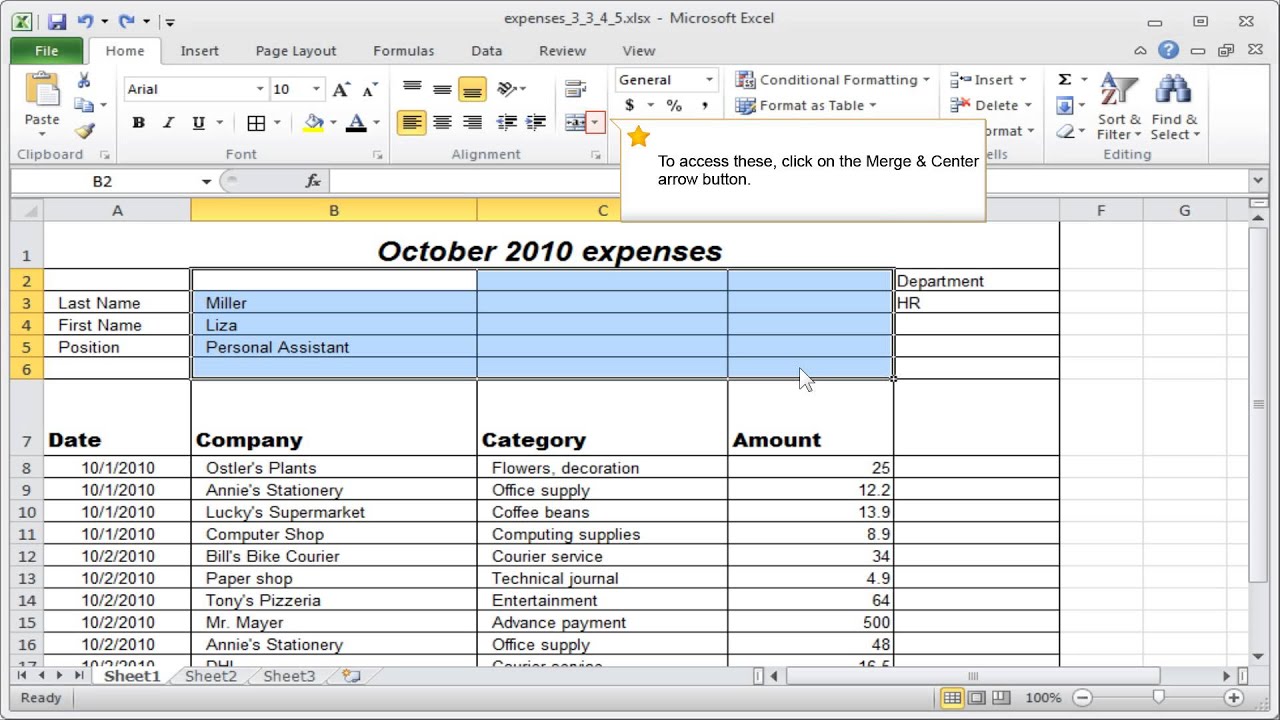Increase the cell indent
This screenshot has height=720, width=1280.
536,123
